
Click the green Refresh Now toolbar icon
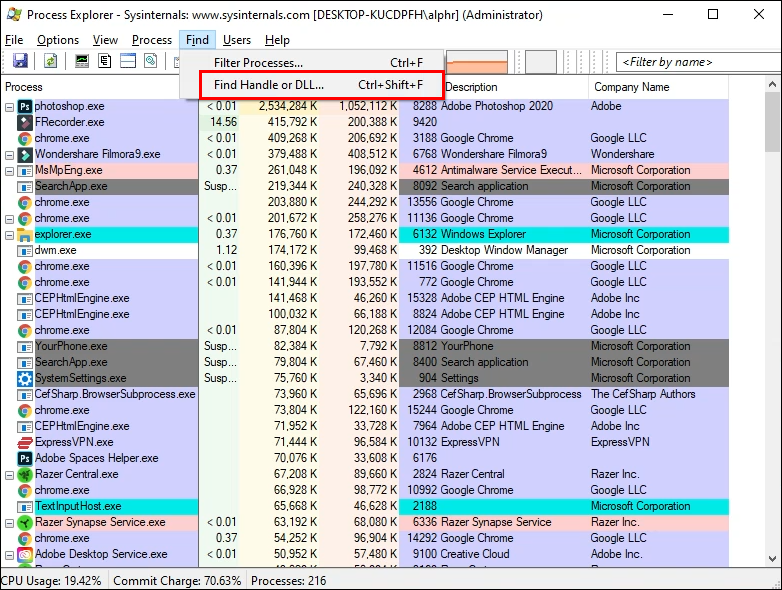click(x=48, y=61)
